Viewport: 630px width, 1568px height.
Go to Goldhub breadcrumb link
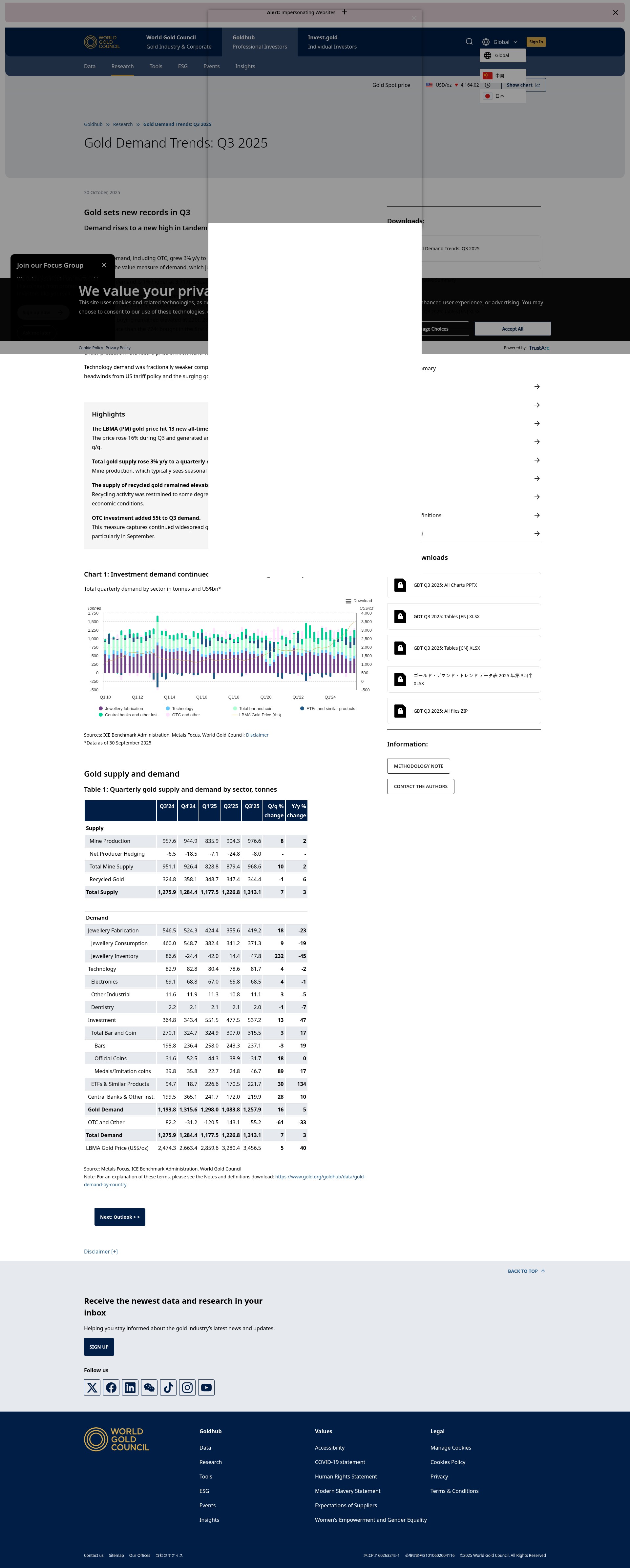(93, 124)
